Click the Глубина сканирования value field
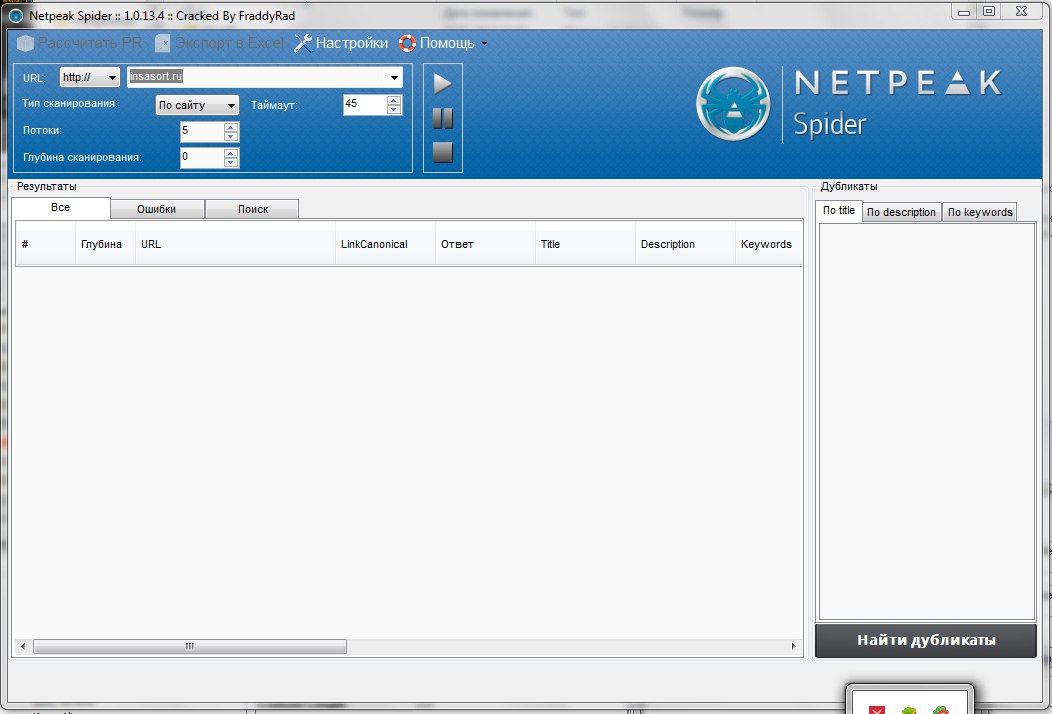Viewport: 1052px width, 714px height. point(202,158)
